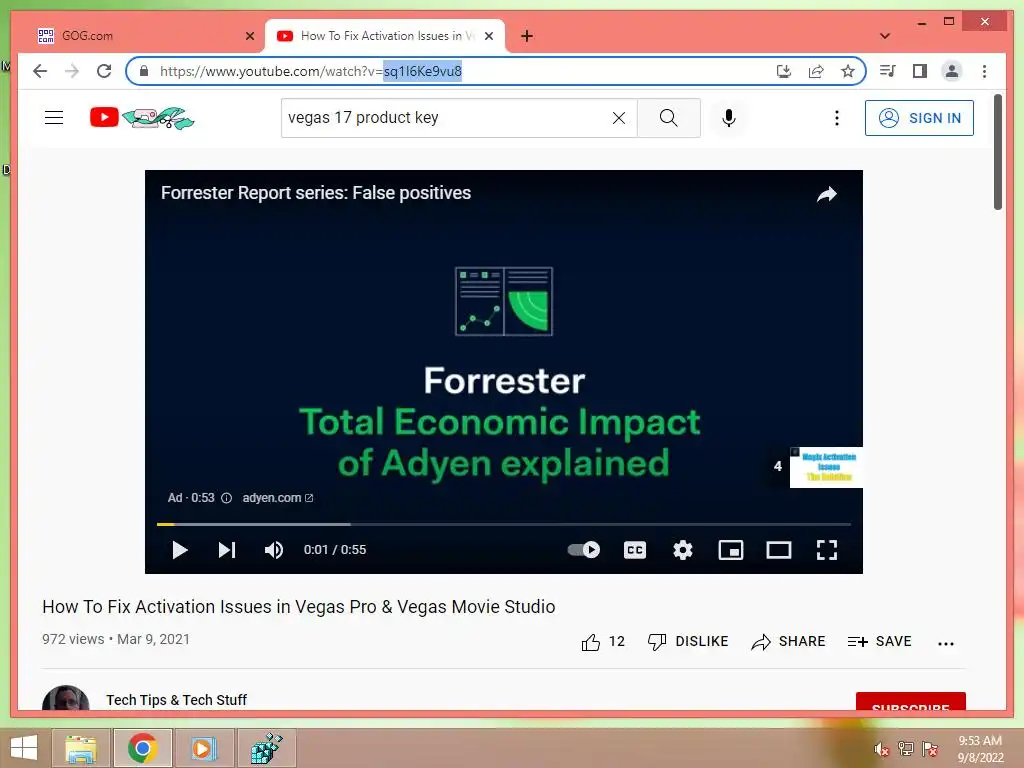This screenshot has height=768, width=1024.
Task: Open media player taskbar icon
Action: (x=204, y=748)
